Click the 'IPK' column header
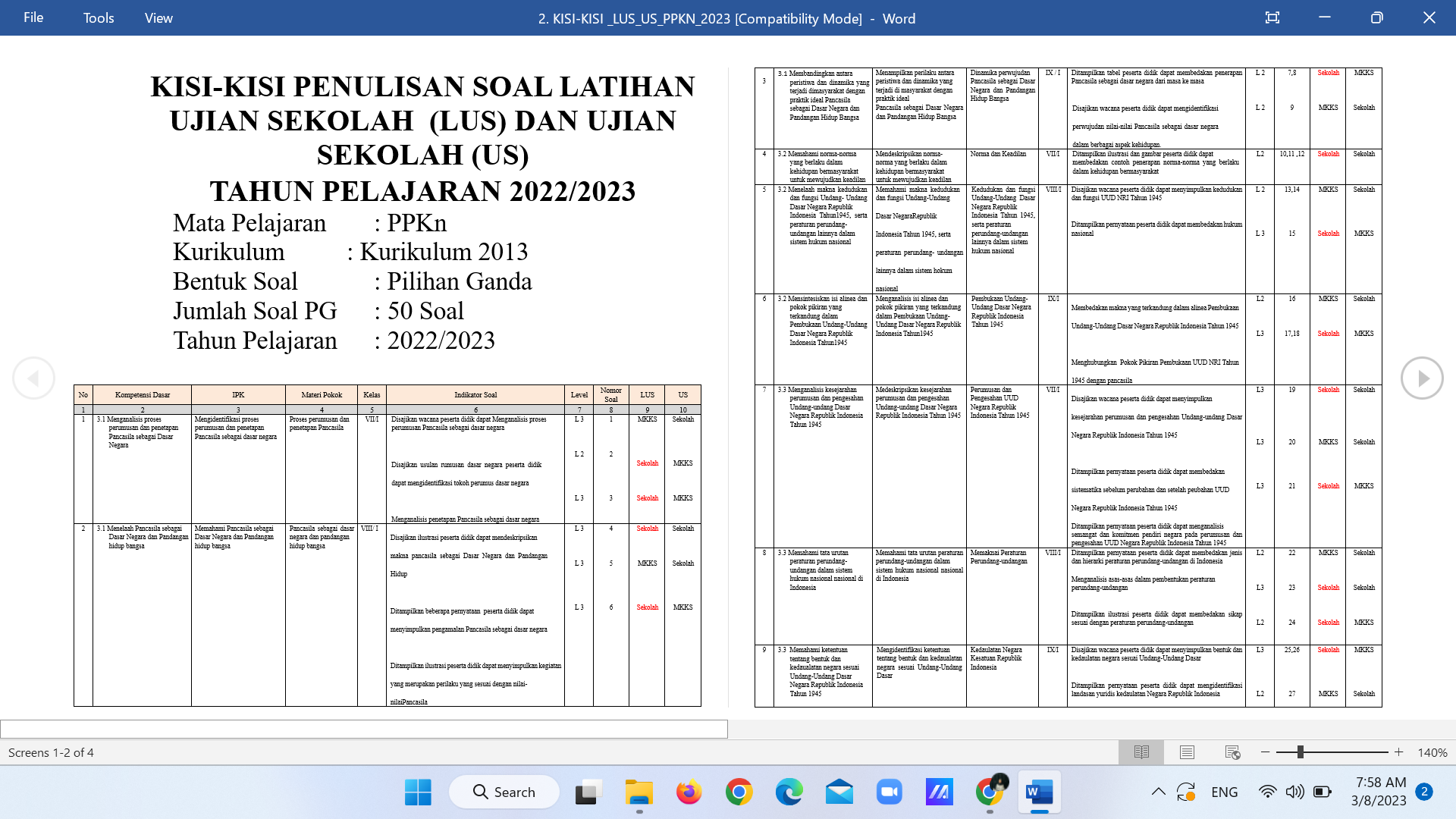Viewport: 1456px width, 819px height. click(x=238, y=395)
